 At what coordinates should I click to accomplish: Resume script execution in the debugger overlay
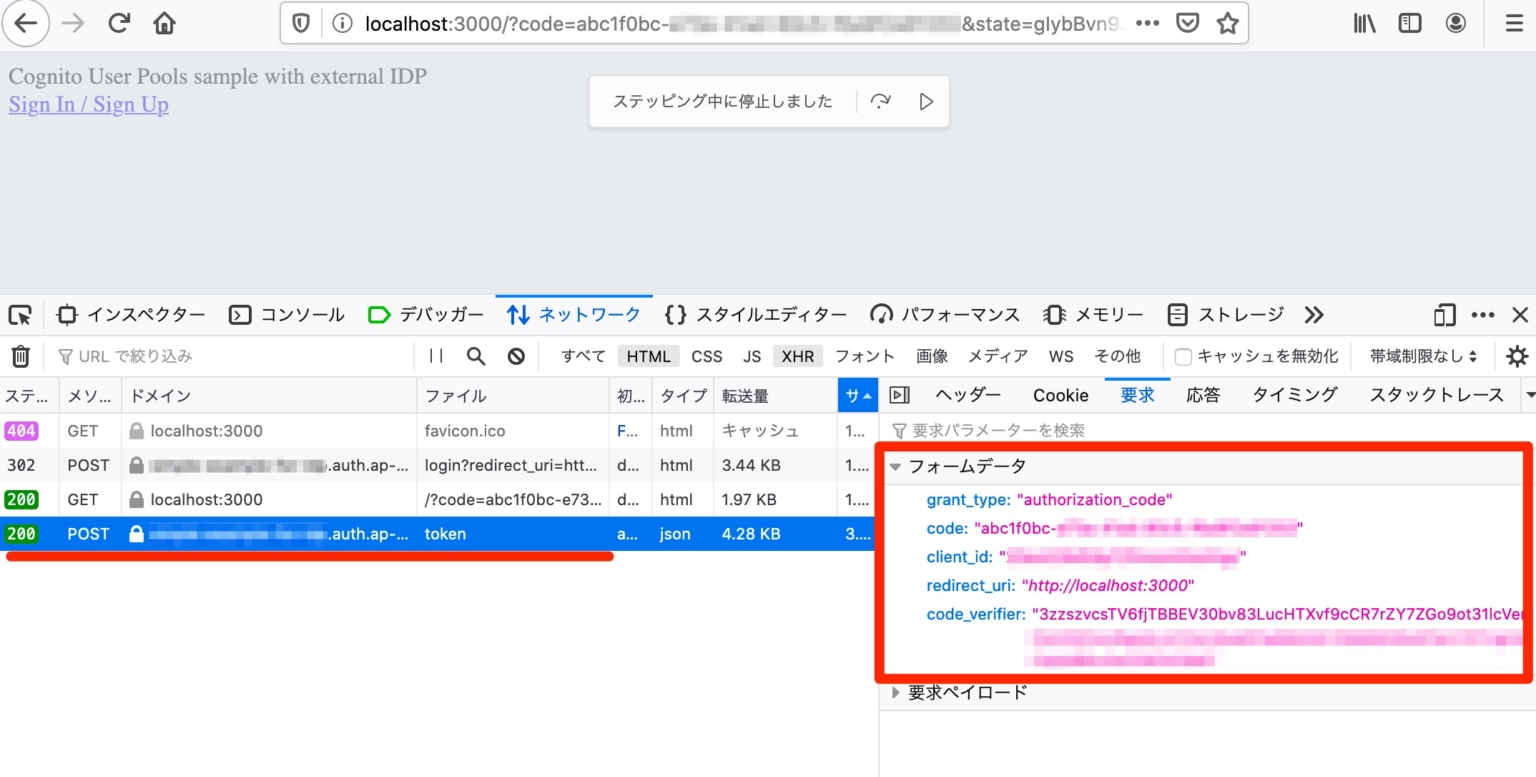925,100
